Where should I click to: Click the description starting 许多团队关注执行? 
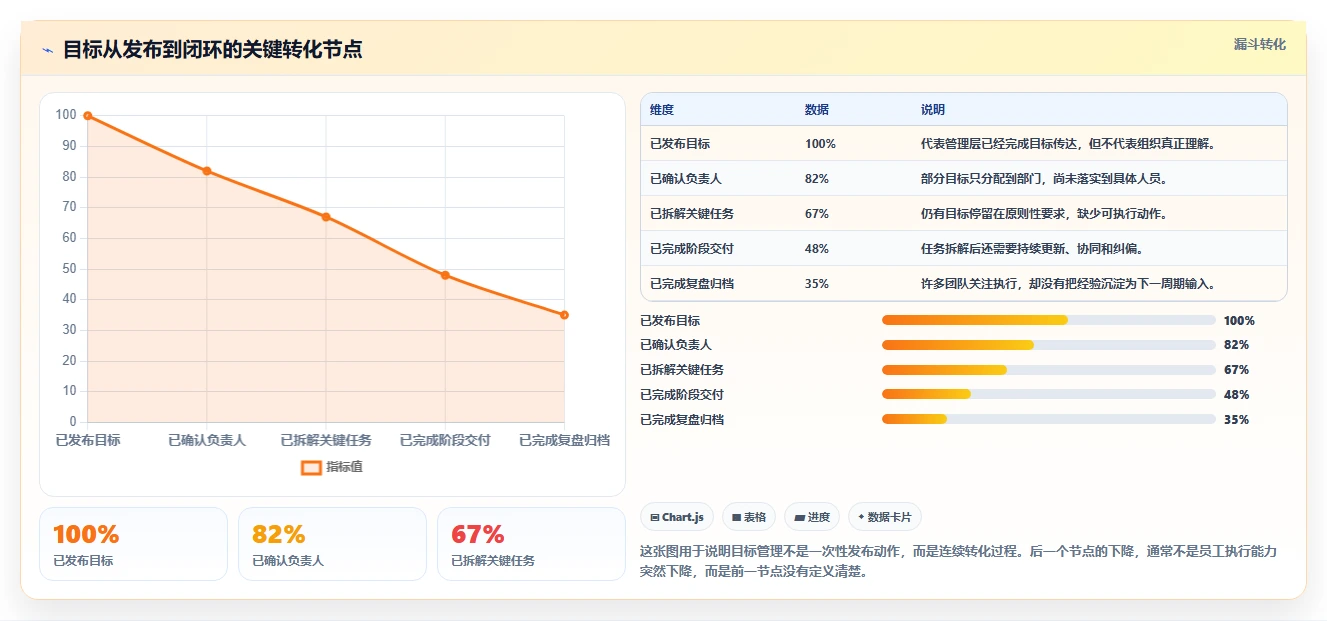pos(1068,284)
